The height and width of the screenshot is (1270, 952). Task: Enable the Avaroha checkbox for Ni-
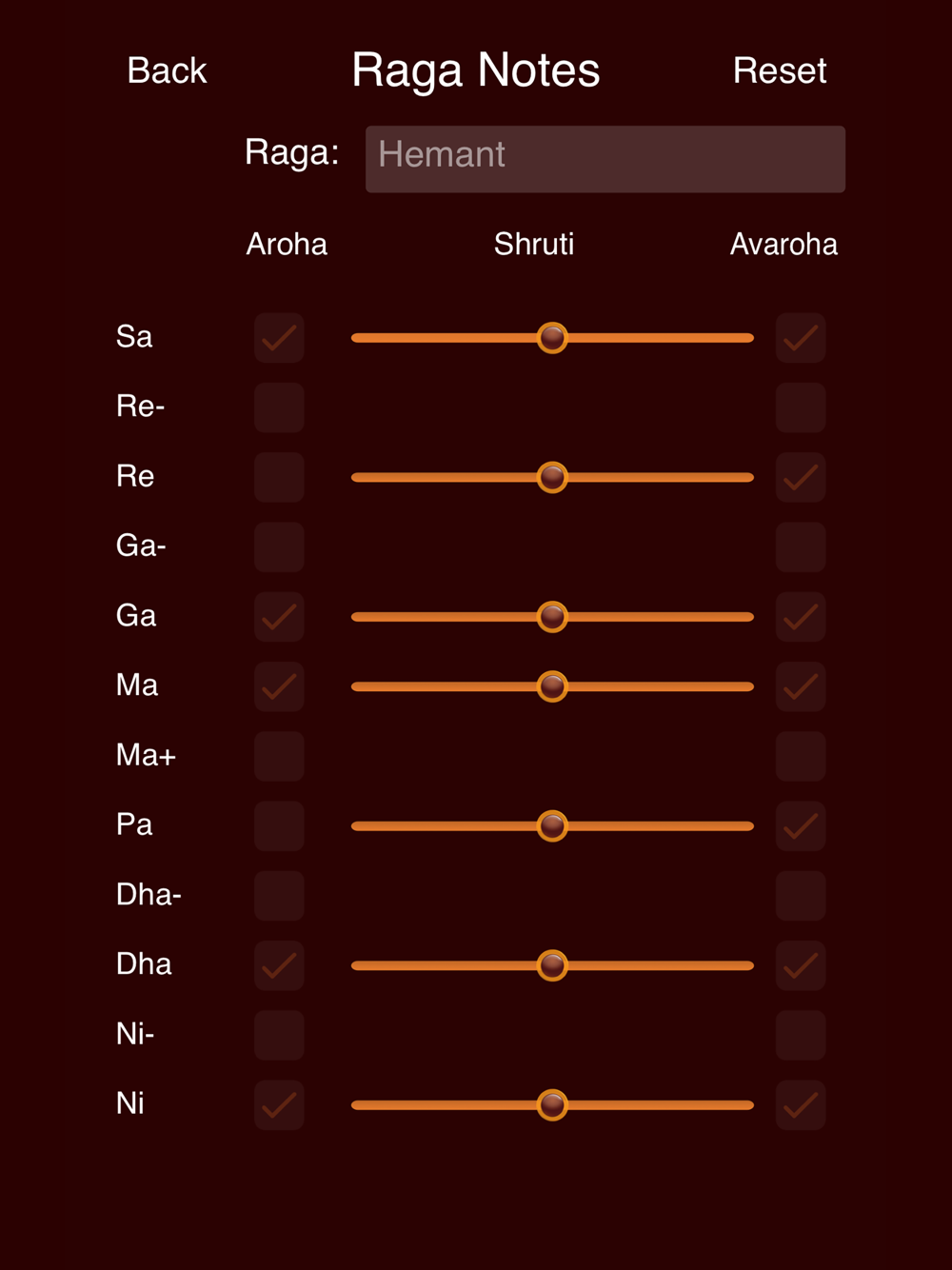[801, 1035]
